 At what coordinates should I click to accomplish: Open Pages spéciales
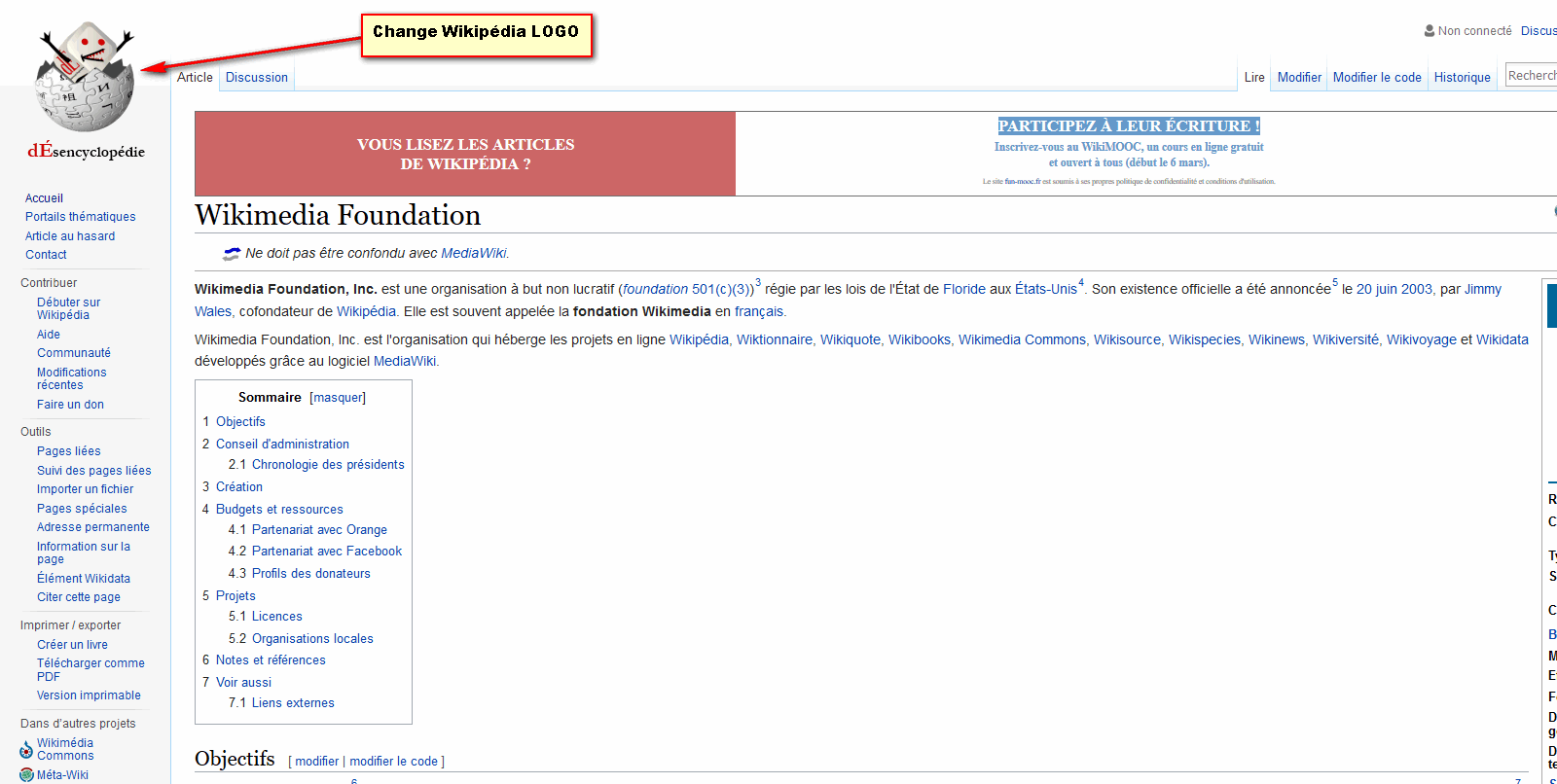pos(82,509)
